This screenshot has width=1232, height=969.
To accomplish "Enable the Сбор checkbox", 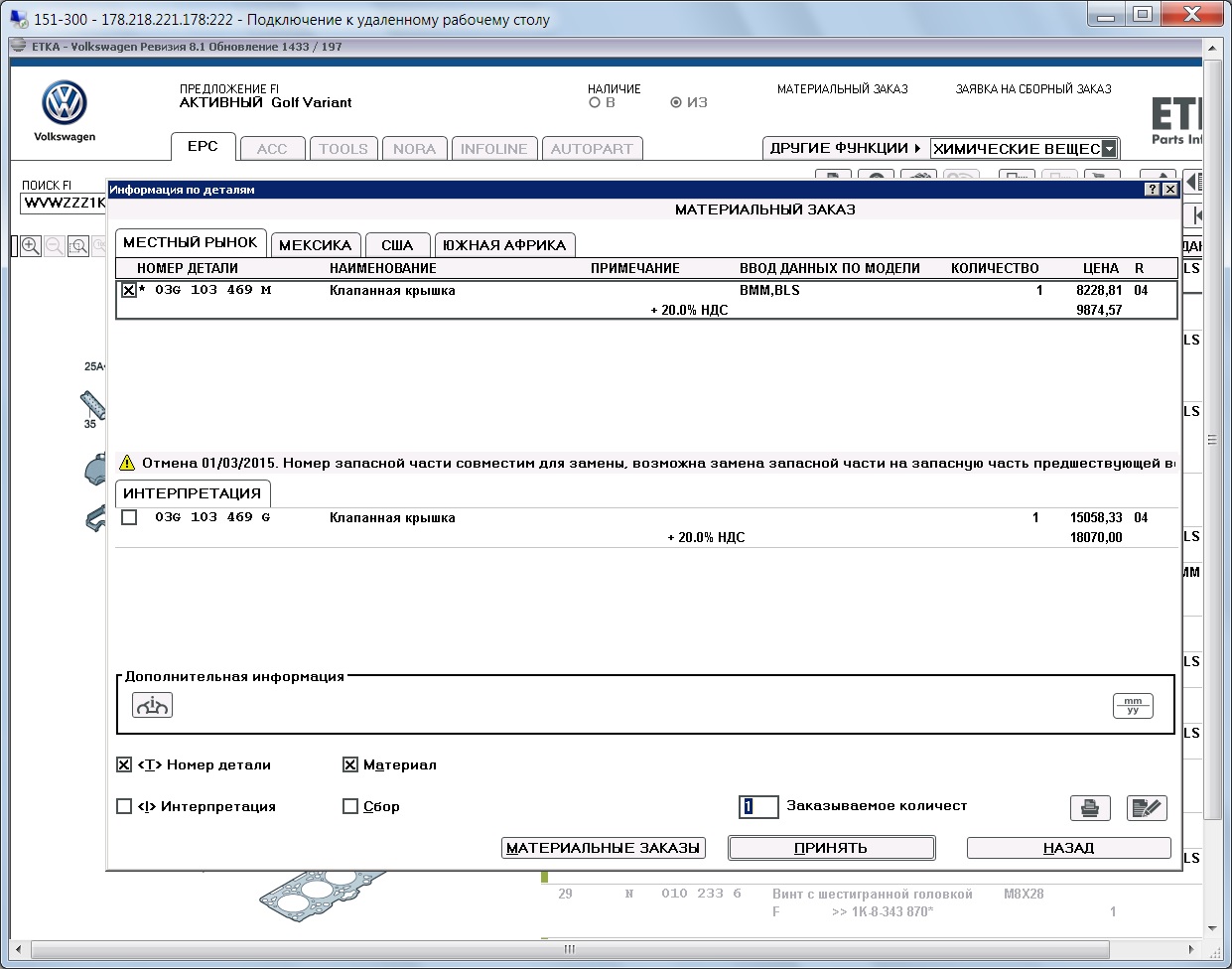I will point(350,806).
